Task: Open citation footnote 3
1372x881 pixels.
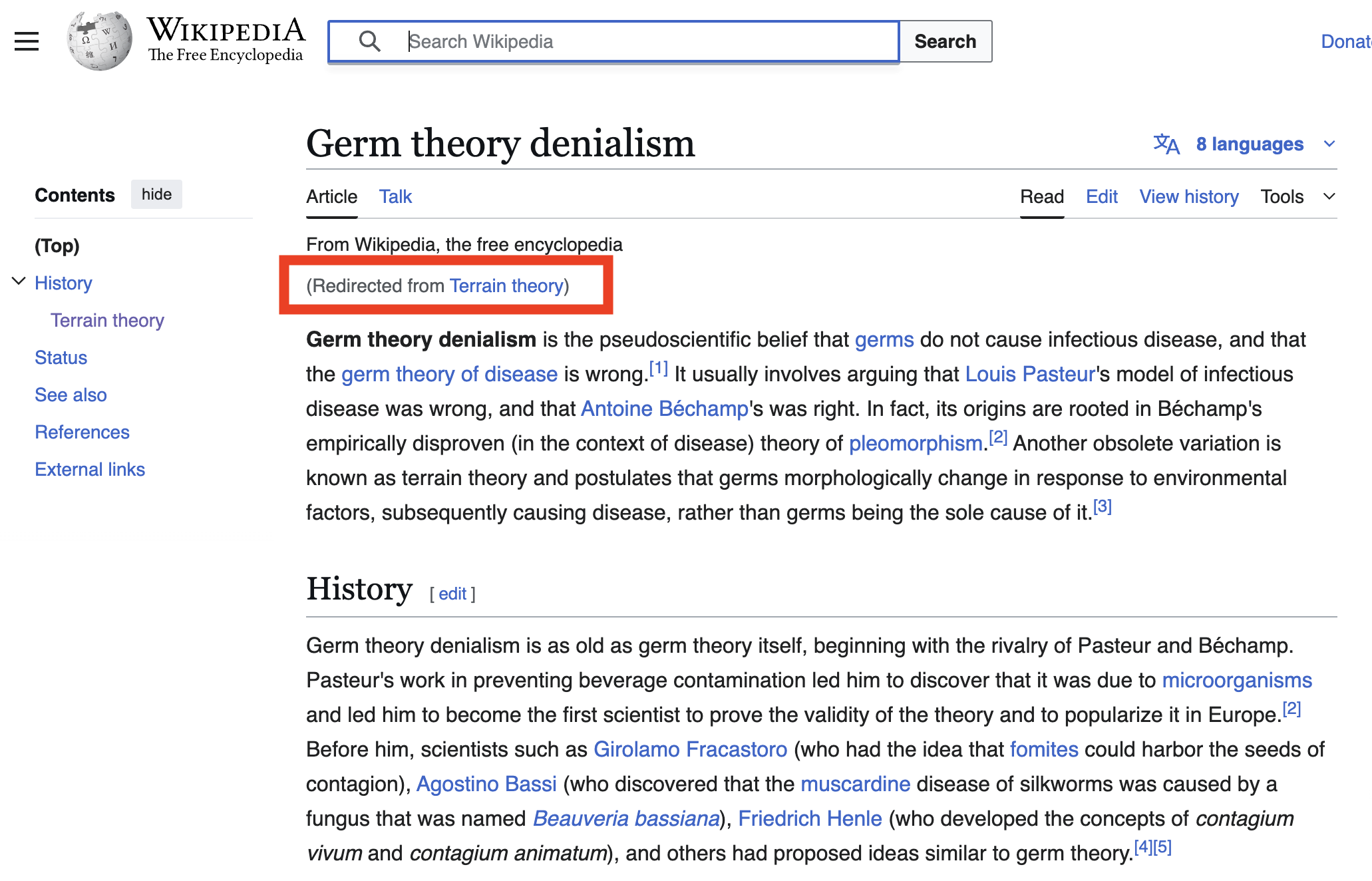Action: tap(1103, 507)
